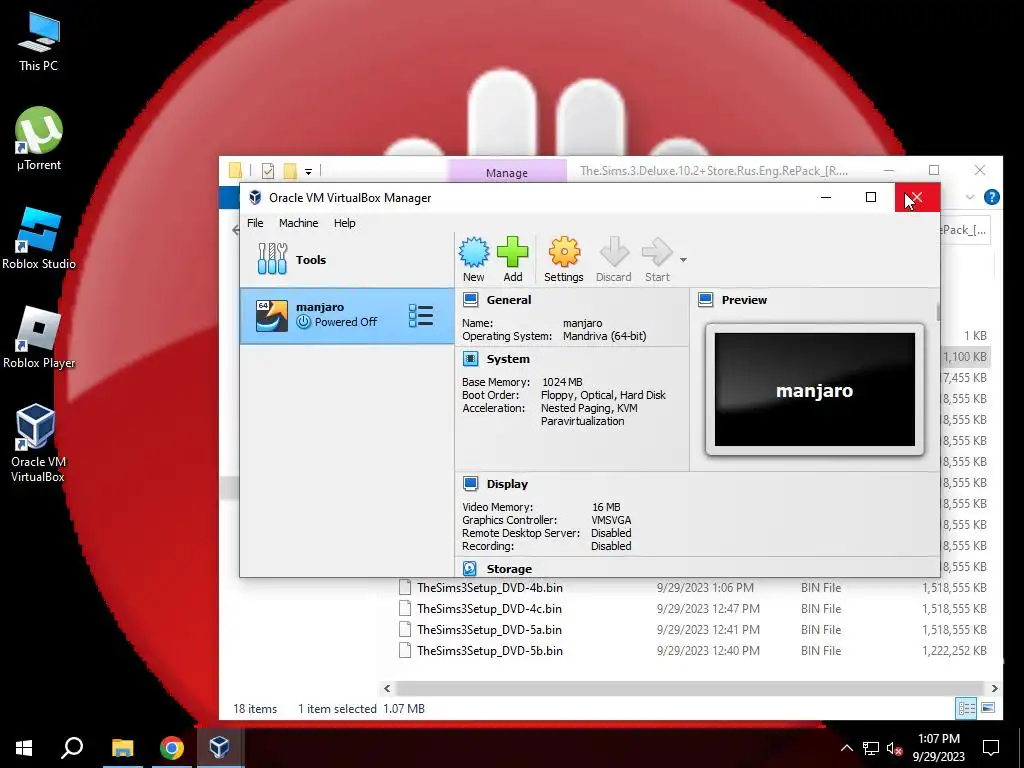Select the Tools entry in VirtualBox sidebar
1024x768 pixels.
pyautogui.click(x=347, y=259)
